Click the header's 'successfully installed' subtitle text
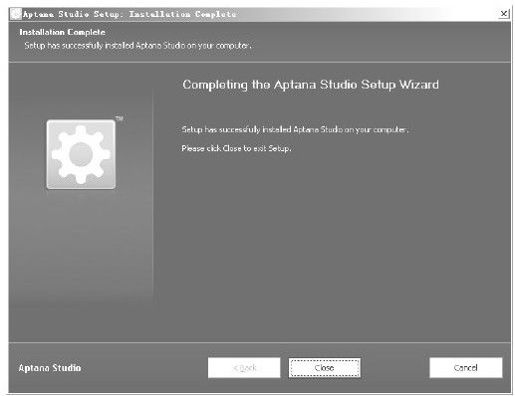 pos(138,46)
